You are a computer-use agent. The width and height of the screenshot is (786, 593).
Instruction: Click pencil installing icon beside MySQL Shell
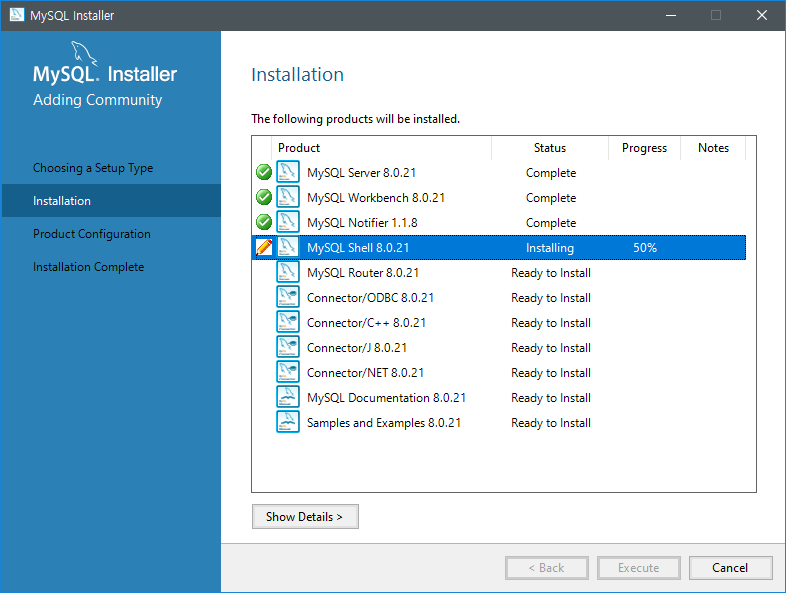pyautogui.click(x=264, y=247)
